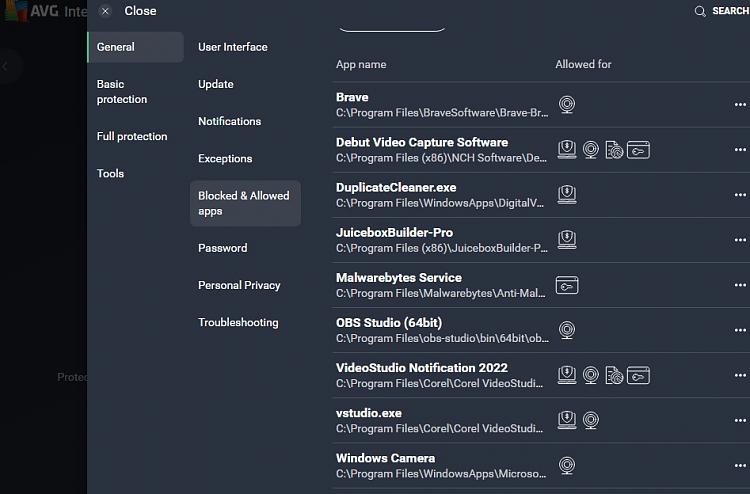Go to the Troubleshooting page
Screen dimensions: 750x494
coord(238,323)
